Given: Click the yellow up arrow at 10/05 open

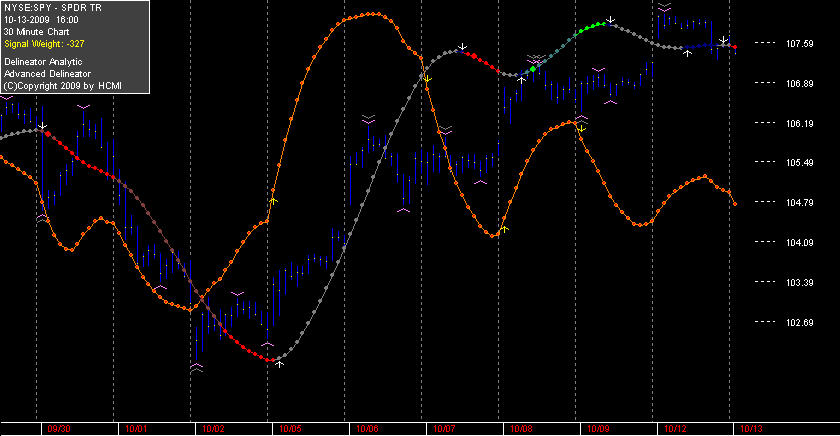Looking at the screenshot, I should point(273,201).
